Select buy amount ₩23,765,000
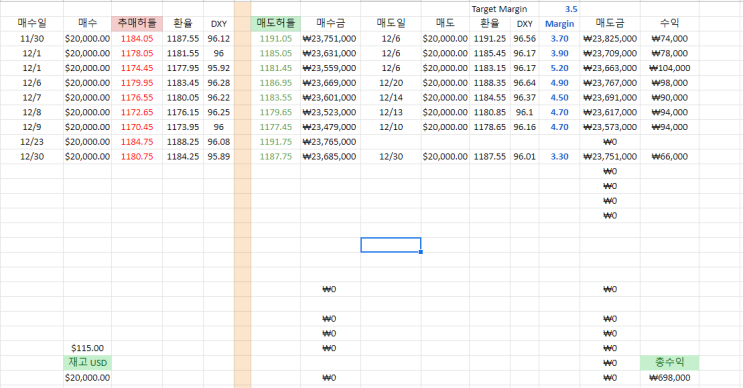Image resolution: width=743 pixels, height=388 pixels. coord(330,142)
